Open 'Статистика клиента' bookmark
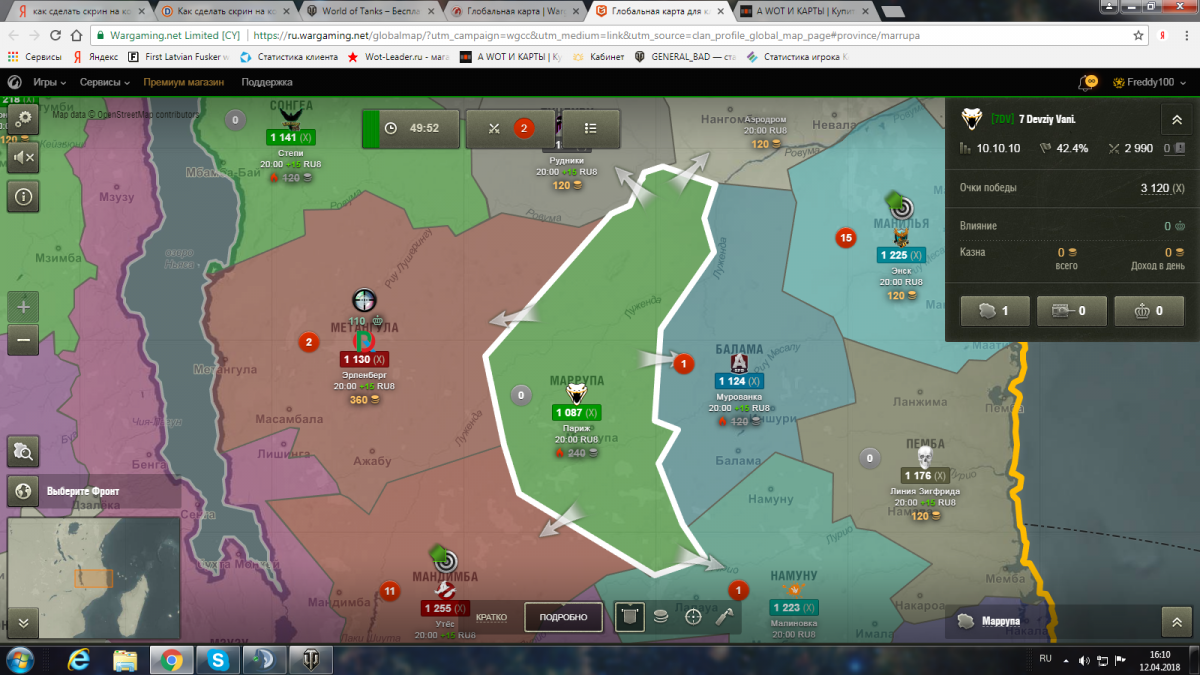The height and width of the screenshot is (675, 1200). tap(289, 57)
